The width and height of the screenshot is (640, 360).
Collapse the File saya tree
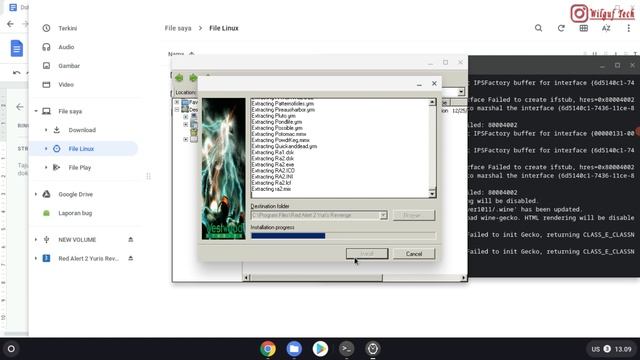[x=36, y=111]
